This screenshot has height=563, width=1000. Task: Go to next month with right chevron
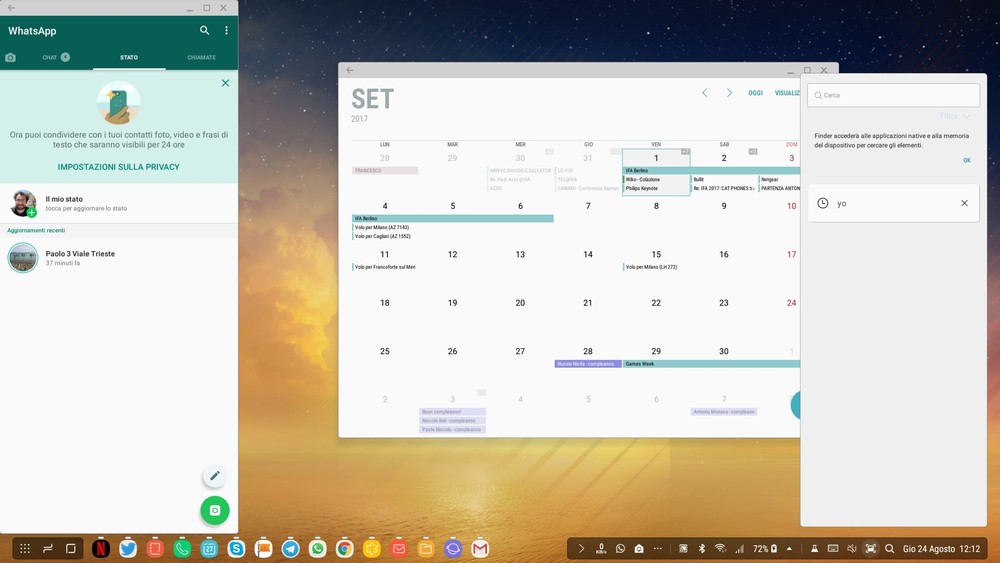[729, 93]
